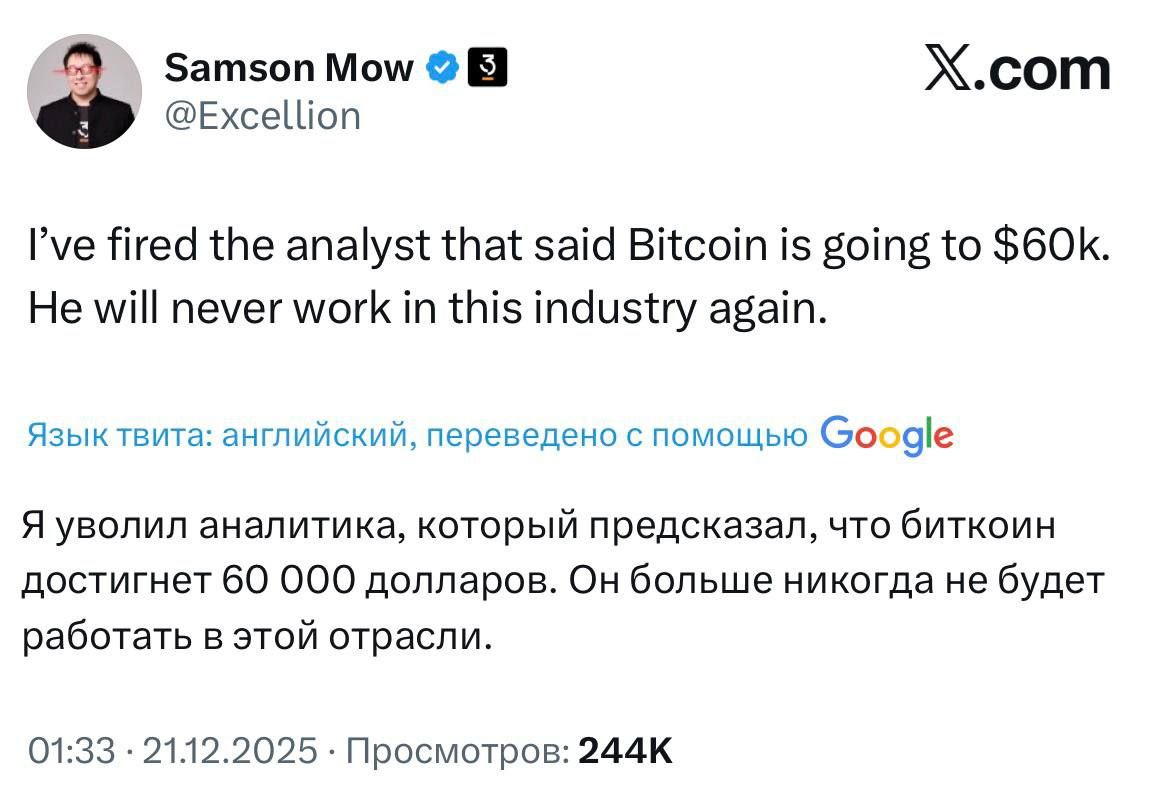This screenshot has width=1170, height=802.
Task: Click Samson Mow's profile avatar
Action: (84, 92)
